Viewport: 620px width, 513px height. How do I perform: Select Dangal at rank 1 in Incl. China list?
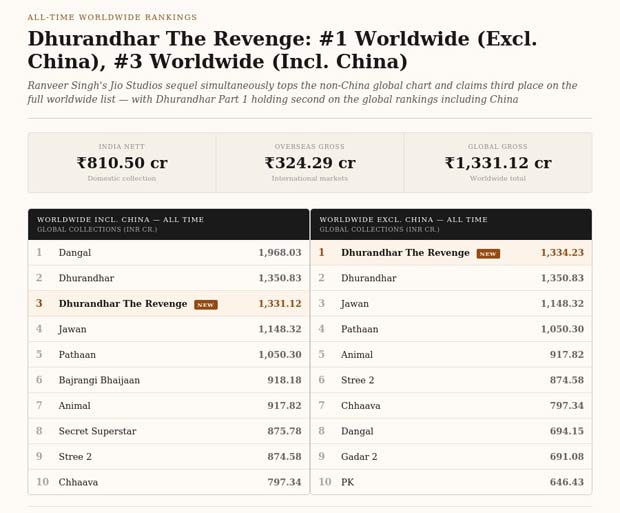169,253
